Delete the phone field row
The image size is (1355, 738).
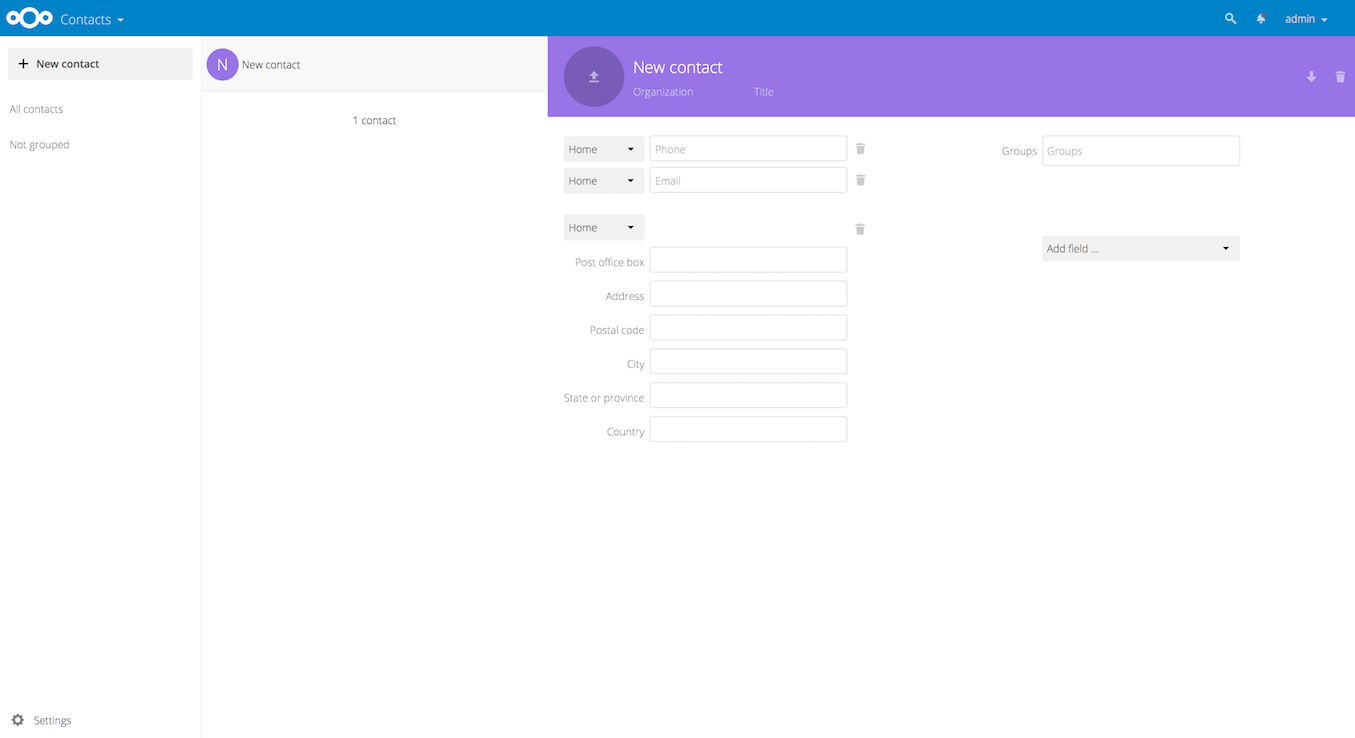click(860, 149)
